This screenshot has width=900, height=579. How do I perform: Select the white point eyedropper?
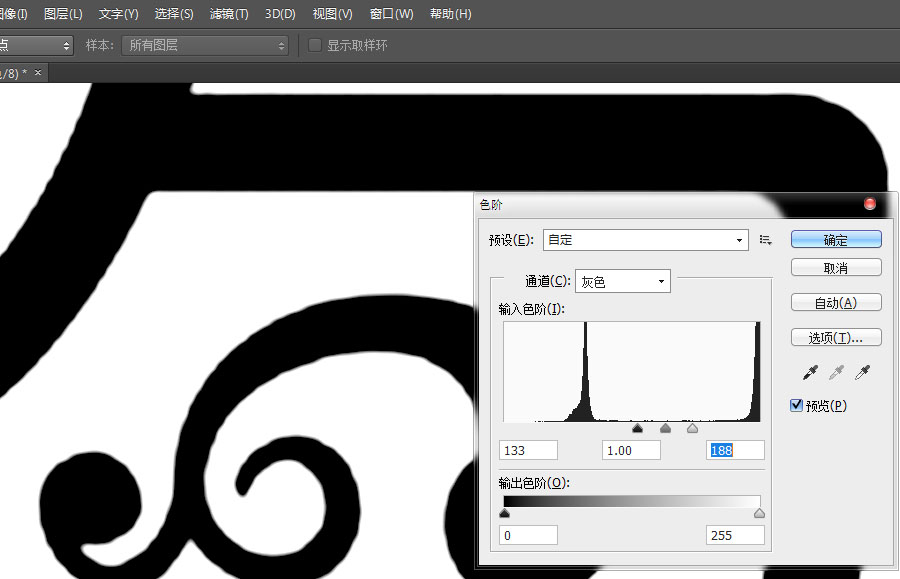[862, 373]
